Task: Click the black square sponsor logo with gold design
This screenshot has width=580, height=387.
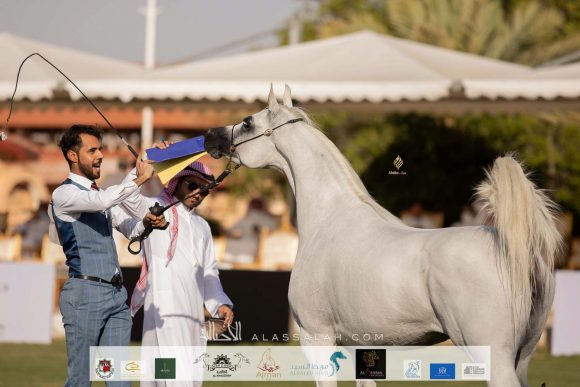Action: (x=371, y=364)
